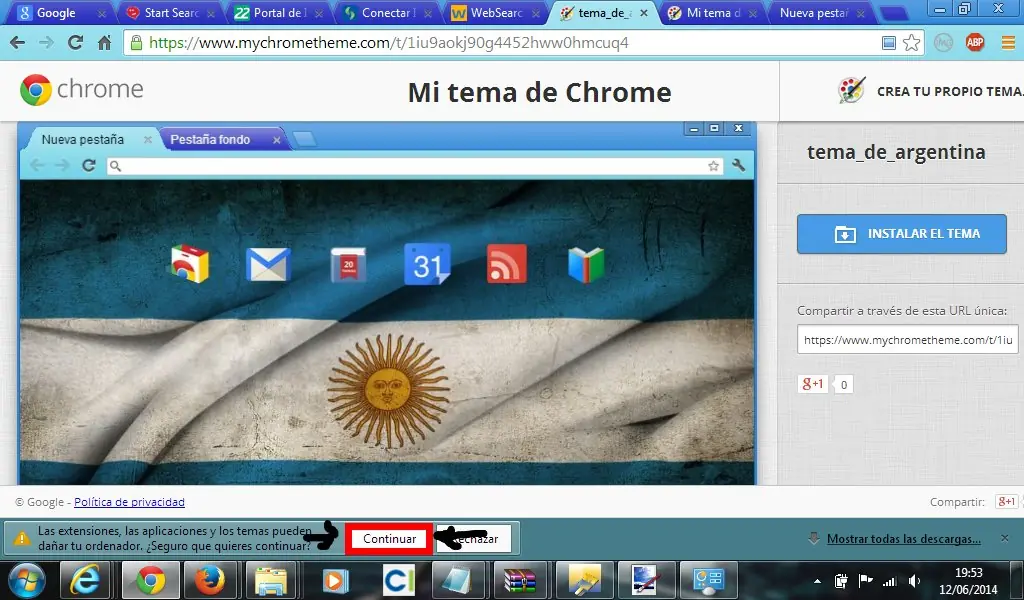Click the Instalar el tema button
The image size is (1024, 600).
(901, 234)
